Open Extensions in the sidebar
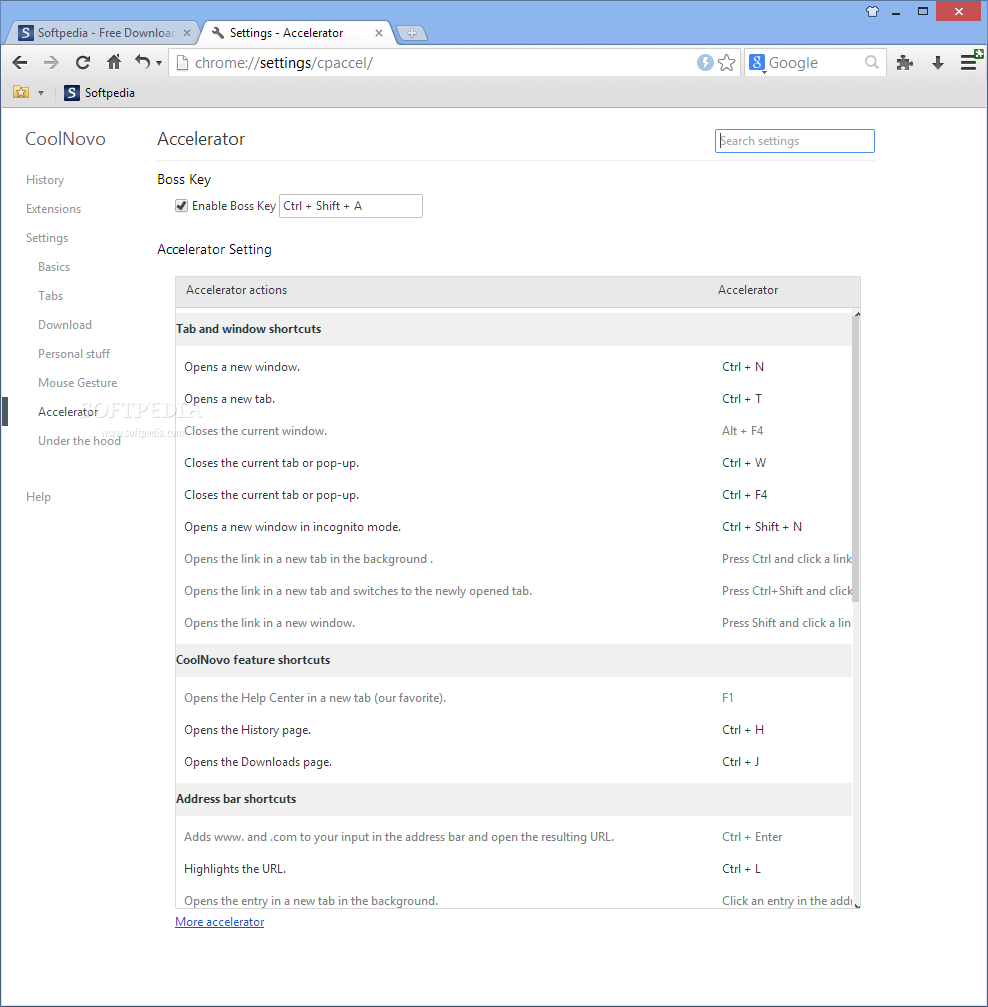The height and width of the screenshot is (1007, 988). coord(53,209)
